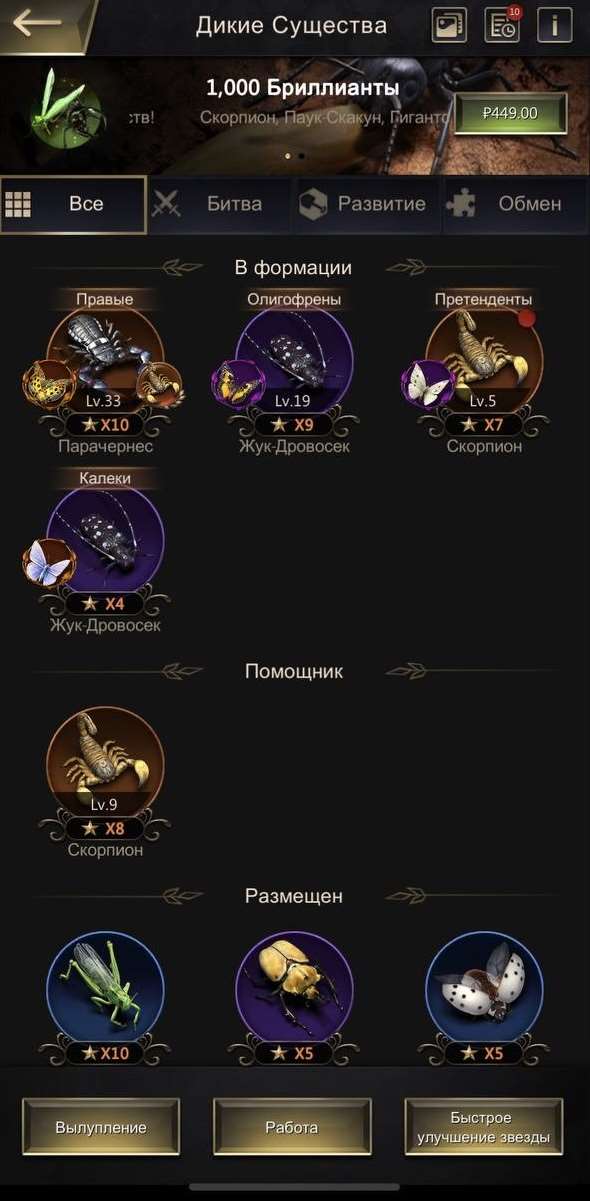Tap the white butterfly badge on Претенденты
This screenshot has height=1201, width=590.
coord(429,385)
